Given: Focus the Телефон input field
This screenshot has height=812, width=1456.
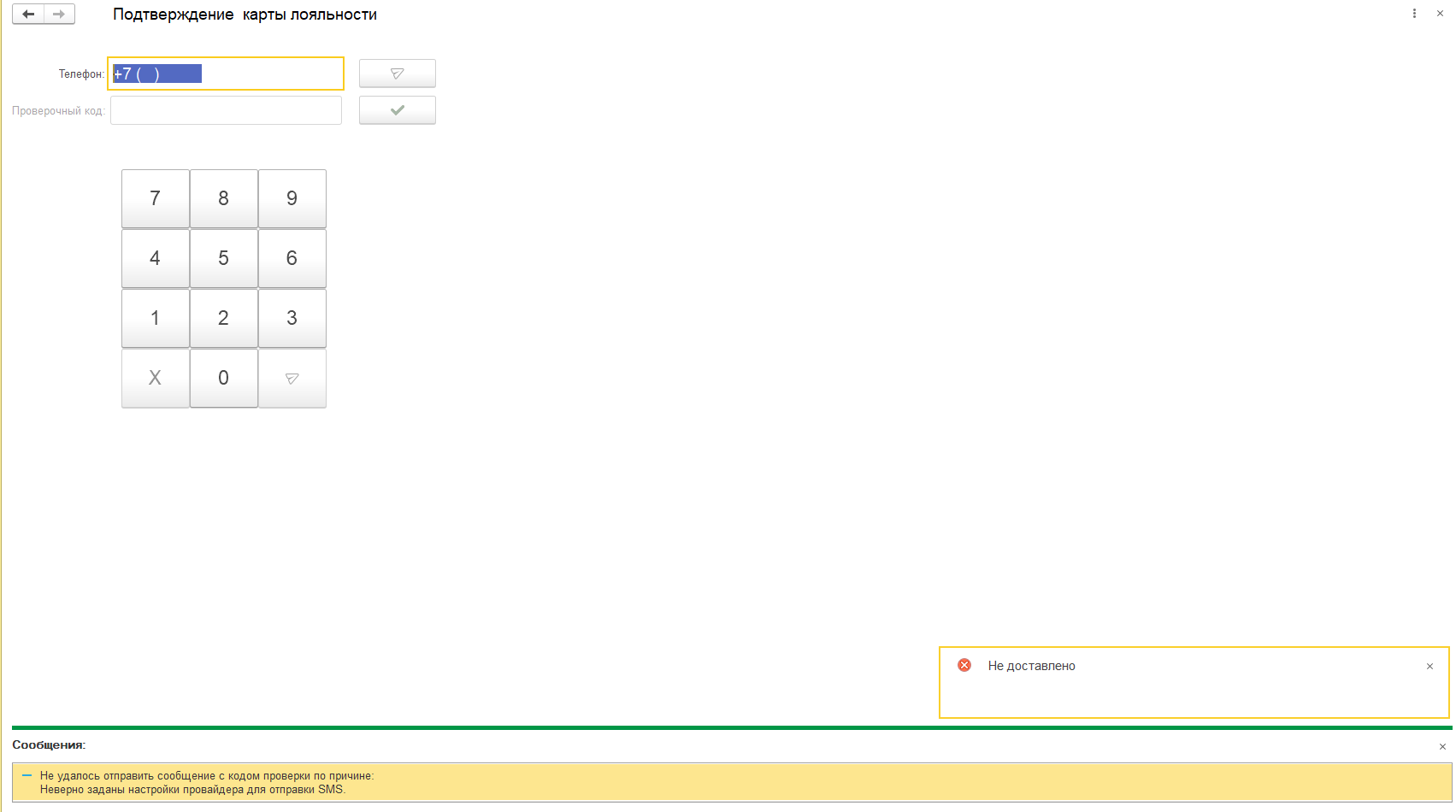Looking at the screenshot, I should [226, 74].
